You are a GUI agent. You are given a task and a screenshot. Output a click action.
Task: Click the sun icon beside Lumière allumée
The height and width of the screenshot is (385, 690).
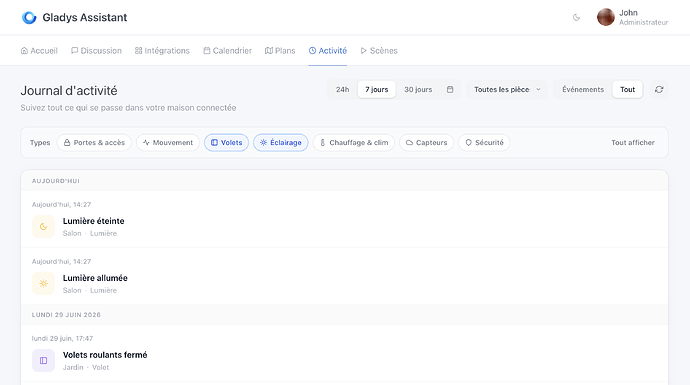tap(43, 284)
